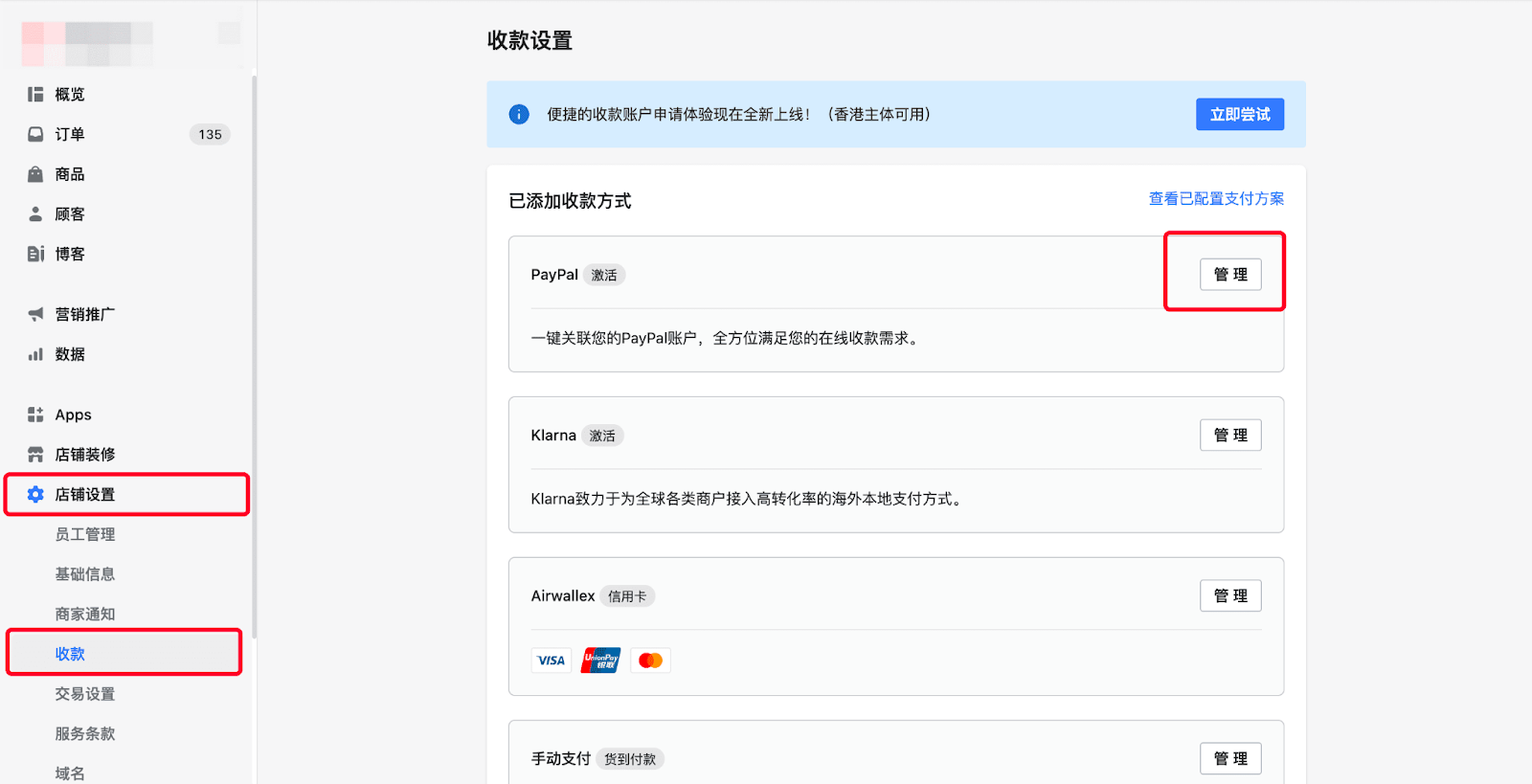Click the 已添加收款方式 section title
This screenshot has height=784, width=1532.
point(570,201)
